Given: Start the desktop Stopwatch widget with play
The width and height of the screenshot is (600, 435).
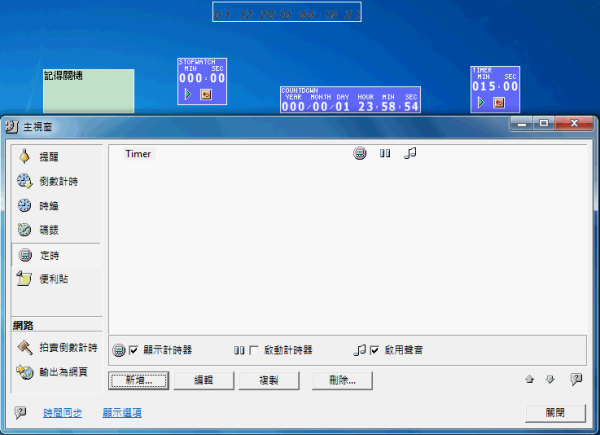Looking at the screenshot, I should click(x=188, y=94).
